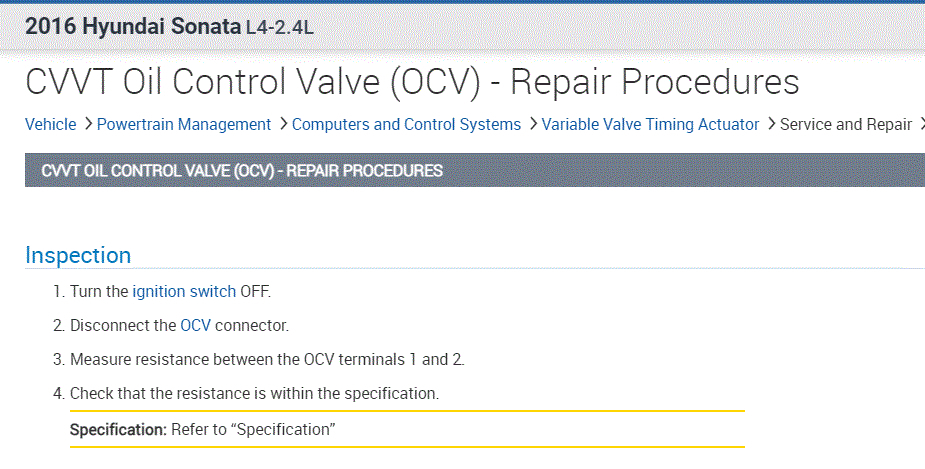Viewport: 925px width, 469px height.
Task: Navigate to Computers and Control Systems
Action: coord(406,124)
